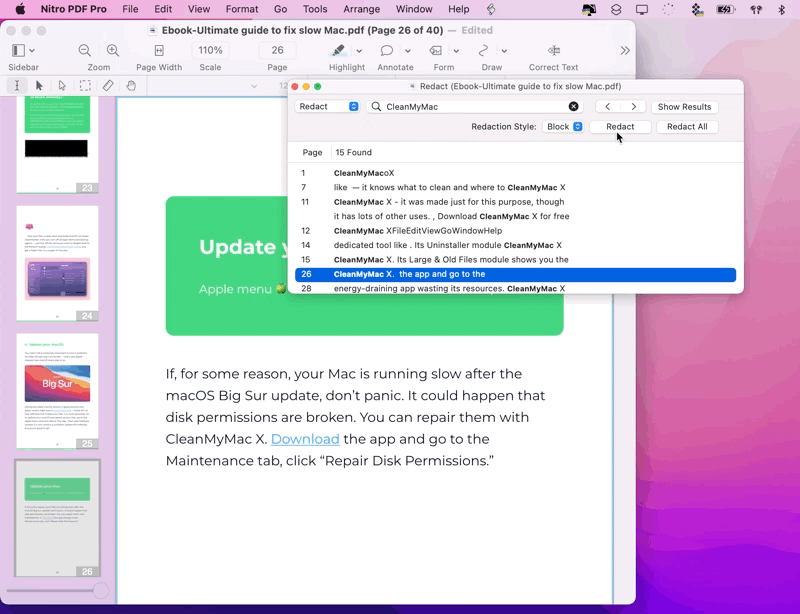Expand the Annotate dropdown arrow
Viewport: 800px width, 614px height.
[408, 51]
